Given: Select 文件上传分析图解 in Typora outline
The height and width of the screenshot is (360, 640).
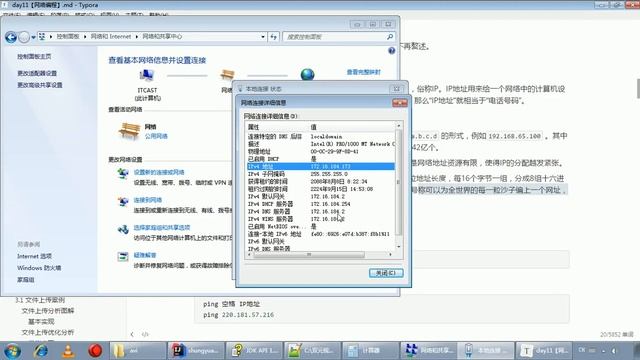Looking at the screenshot, I should [x=48, y=311].
